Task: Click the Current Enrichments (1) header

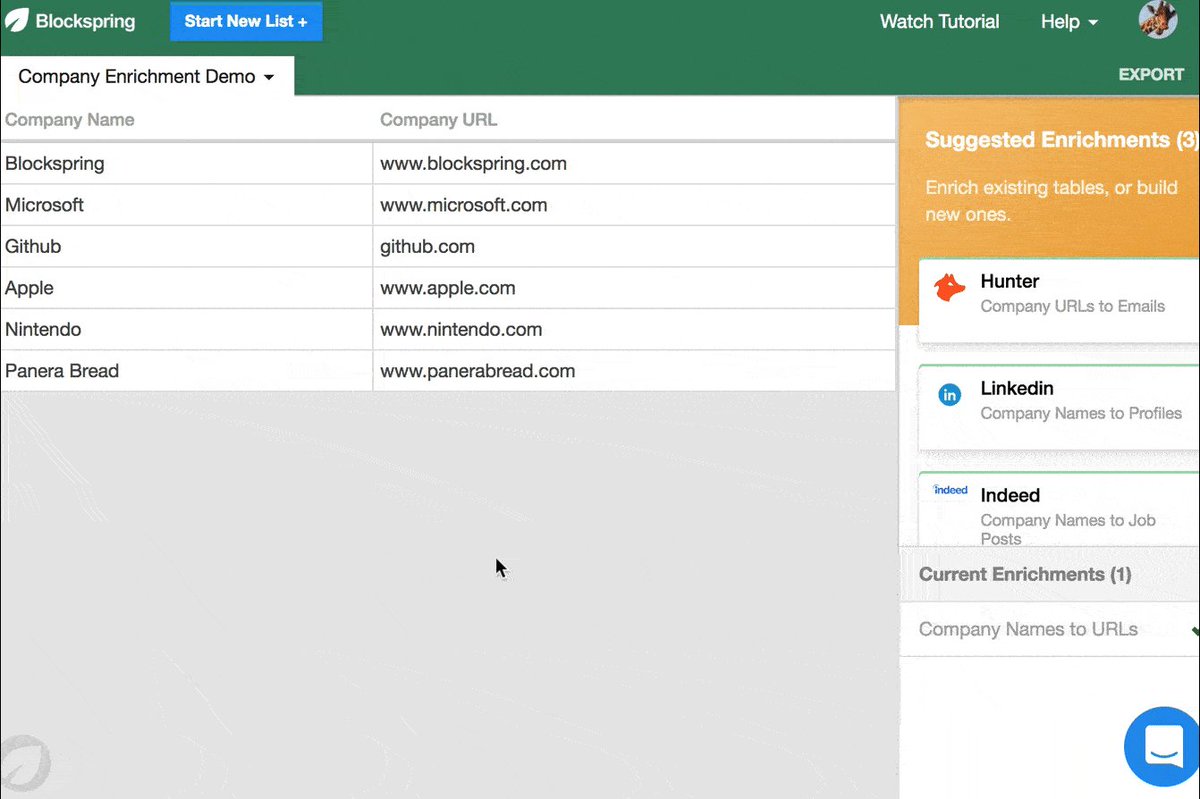Action: (1049, 575)
